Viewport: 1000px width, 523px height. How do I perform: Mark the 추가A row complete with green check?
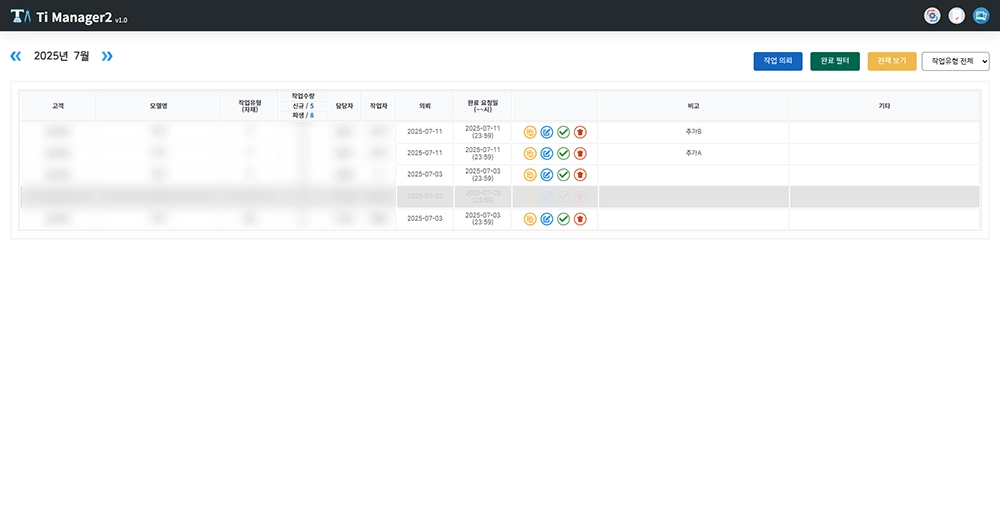coord(563,154)
